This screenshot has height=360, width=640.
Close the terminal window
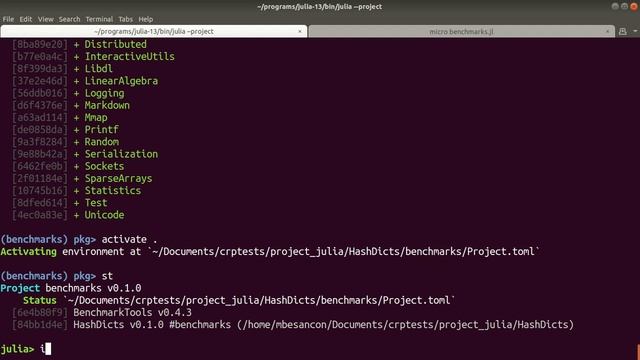pyautogui.click(x=634, y=6)
